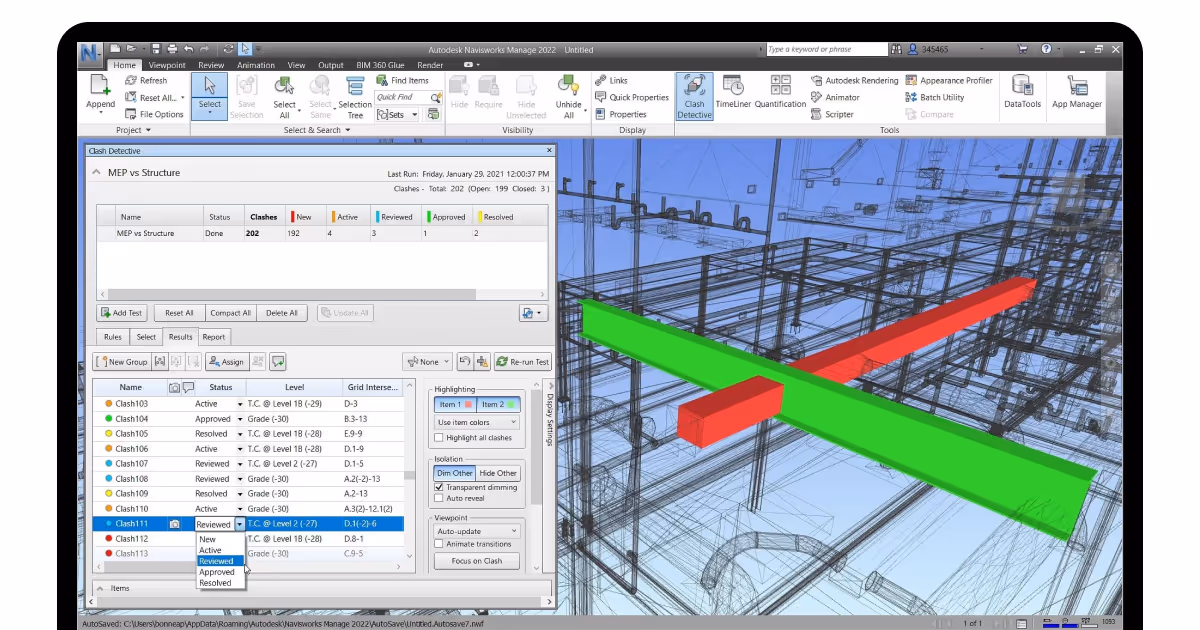Open Appearance Profiler
The image size is (1200, 630).
pyautogui.click(x=949, y=80)
